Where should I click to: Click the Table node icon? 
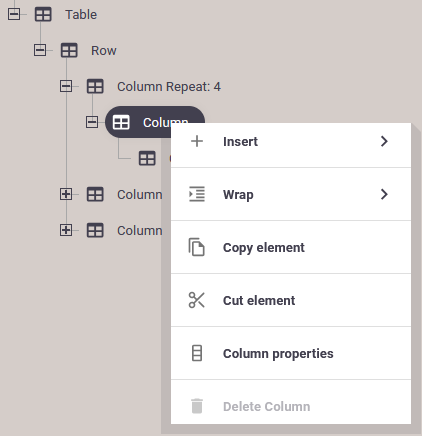[43, 14]
